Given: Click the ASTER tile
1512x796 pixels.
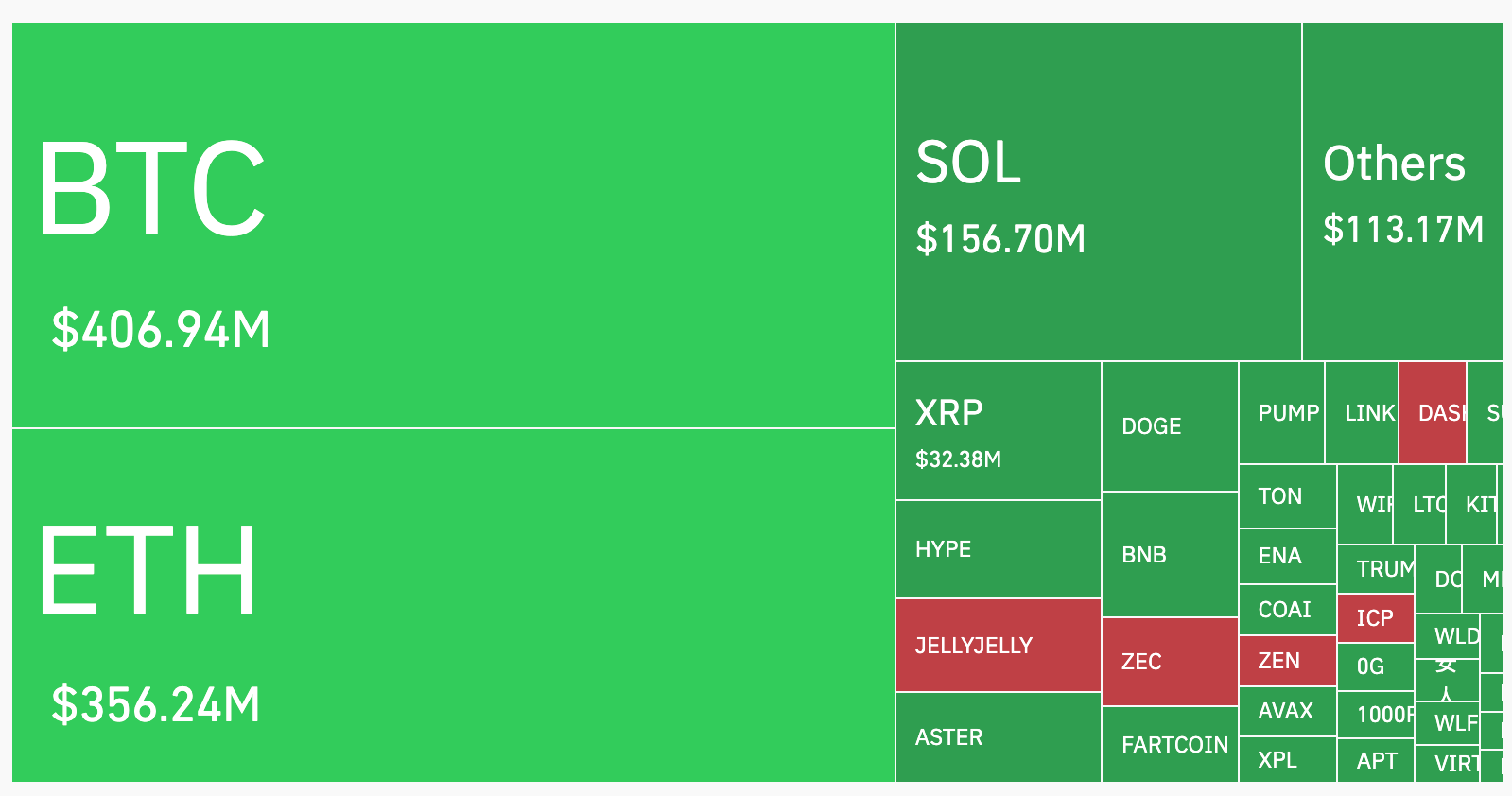Looking at the screenshot, I should (x=998, y=737).
